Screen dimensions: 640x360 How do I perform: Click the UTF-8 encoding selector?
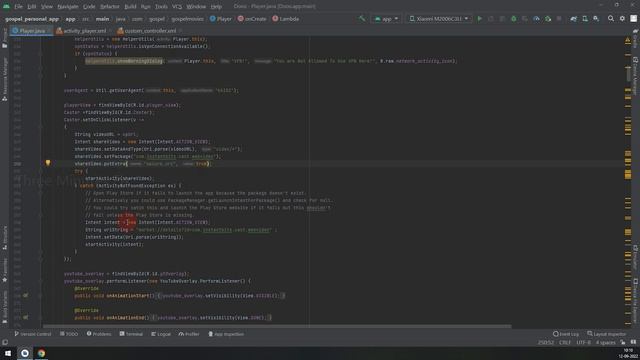tap(583, 342)
